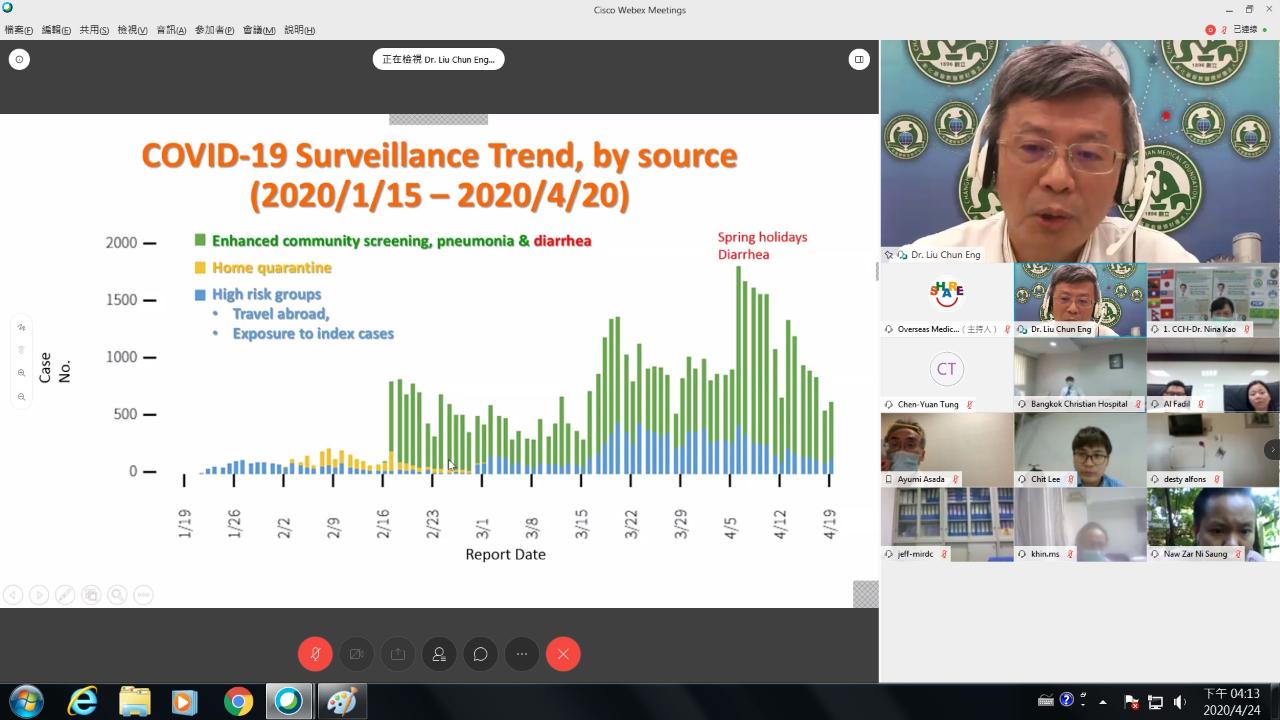Screen dimensions: 1280x720
Task: Click the next participants page arrow
Action: point(1272,450)
